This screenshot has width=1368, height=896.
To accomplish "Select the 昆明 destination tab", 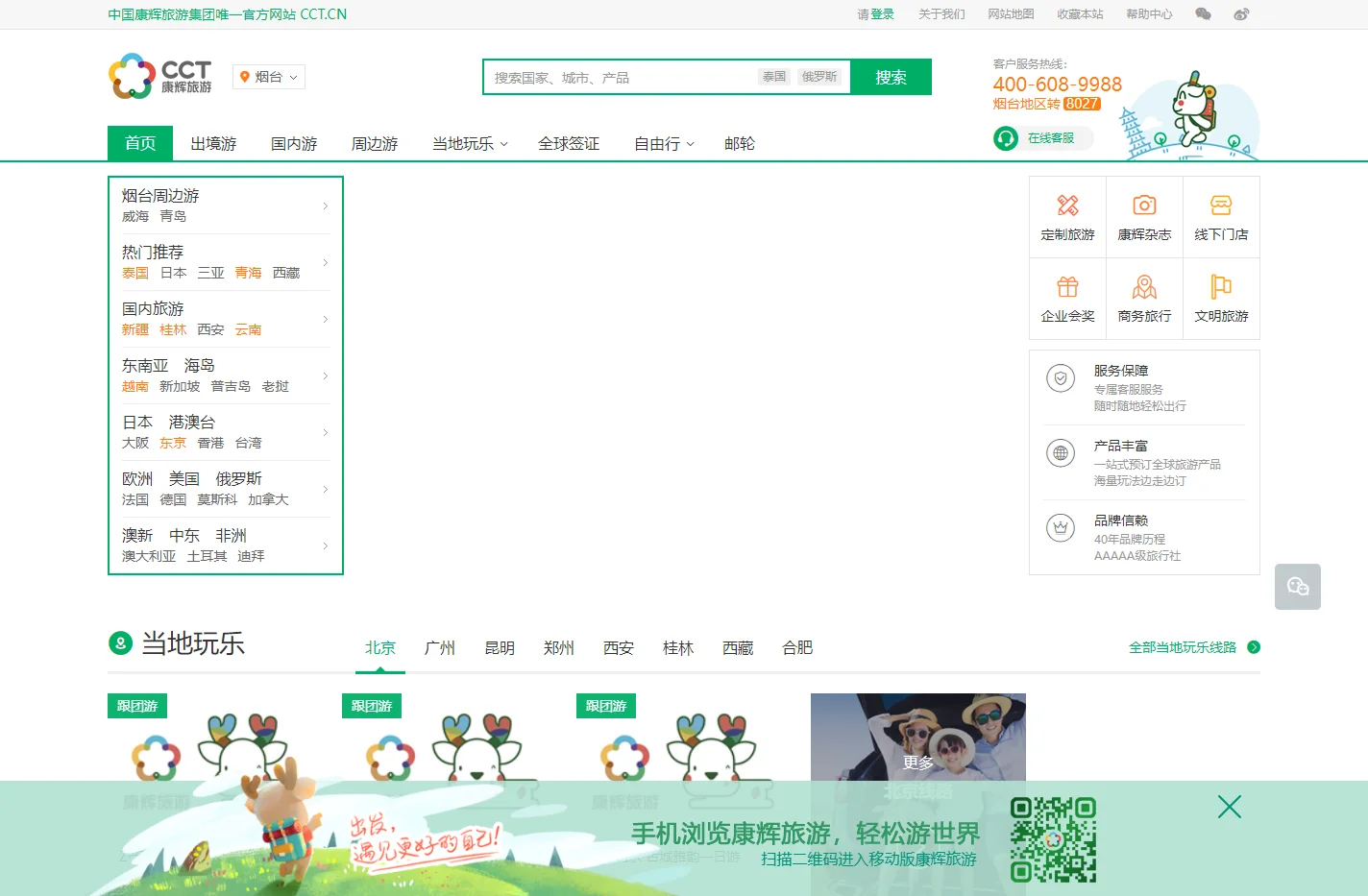I will click(500, 648).
